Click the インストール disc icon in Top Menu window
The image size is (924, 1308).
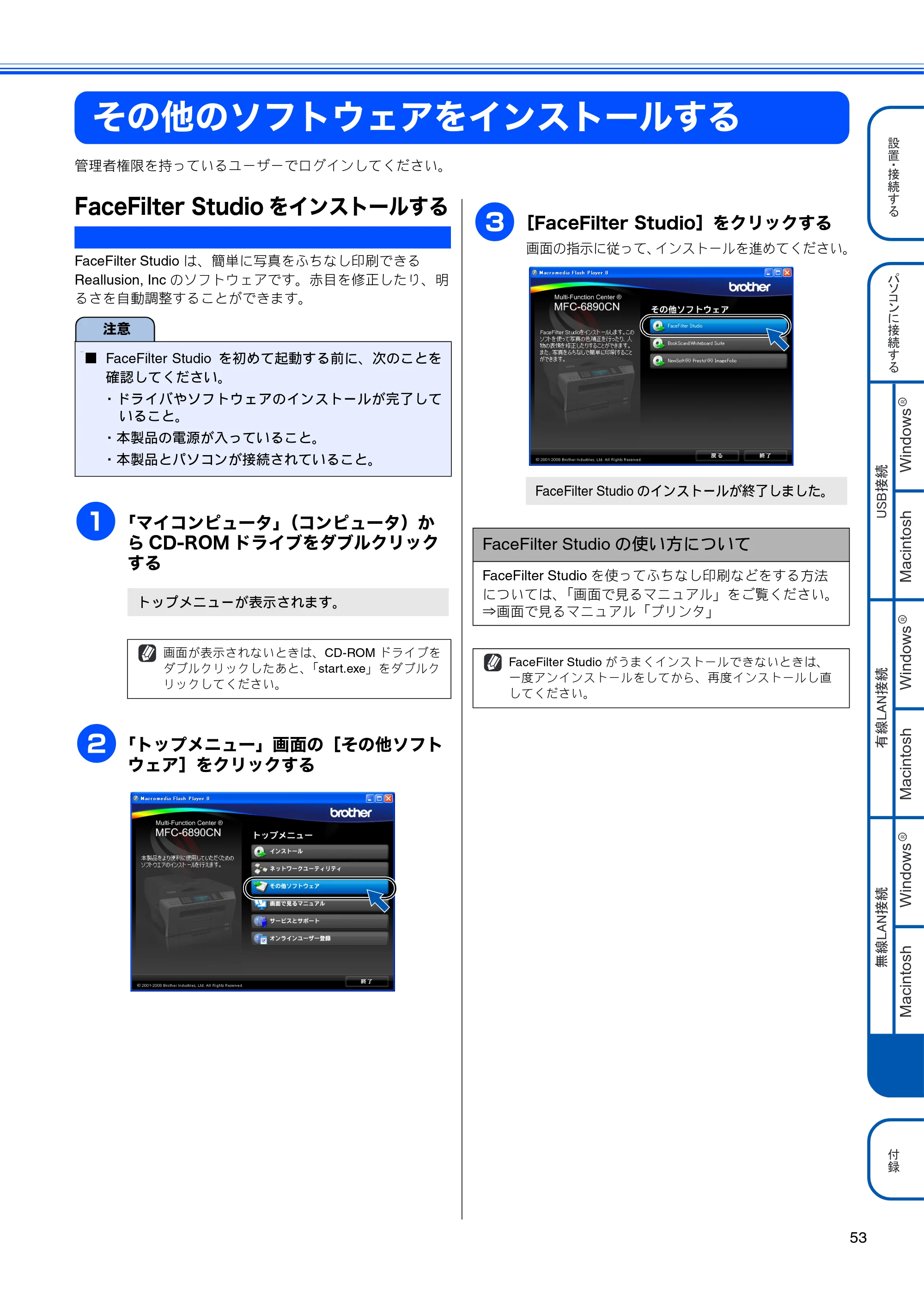pos(260,851)
